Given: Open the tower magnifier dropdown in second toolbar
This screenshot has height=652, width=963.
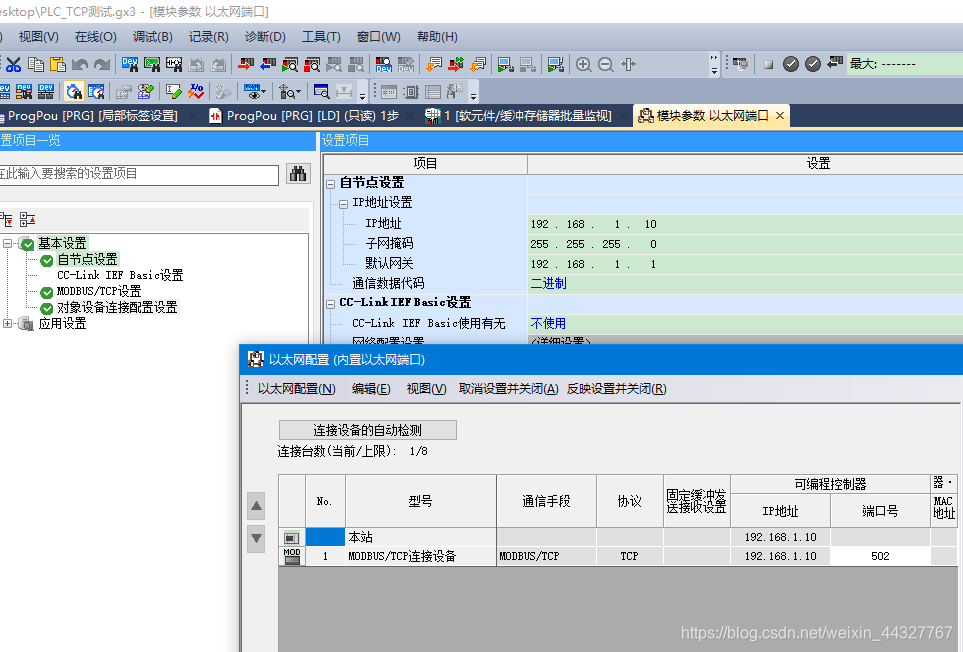Looking at the screenshot, I should (289, 92).
